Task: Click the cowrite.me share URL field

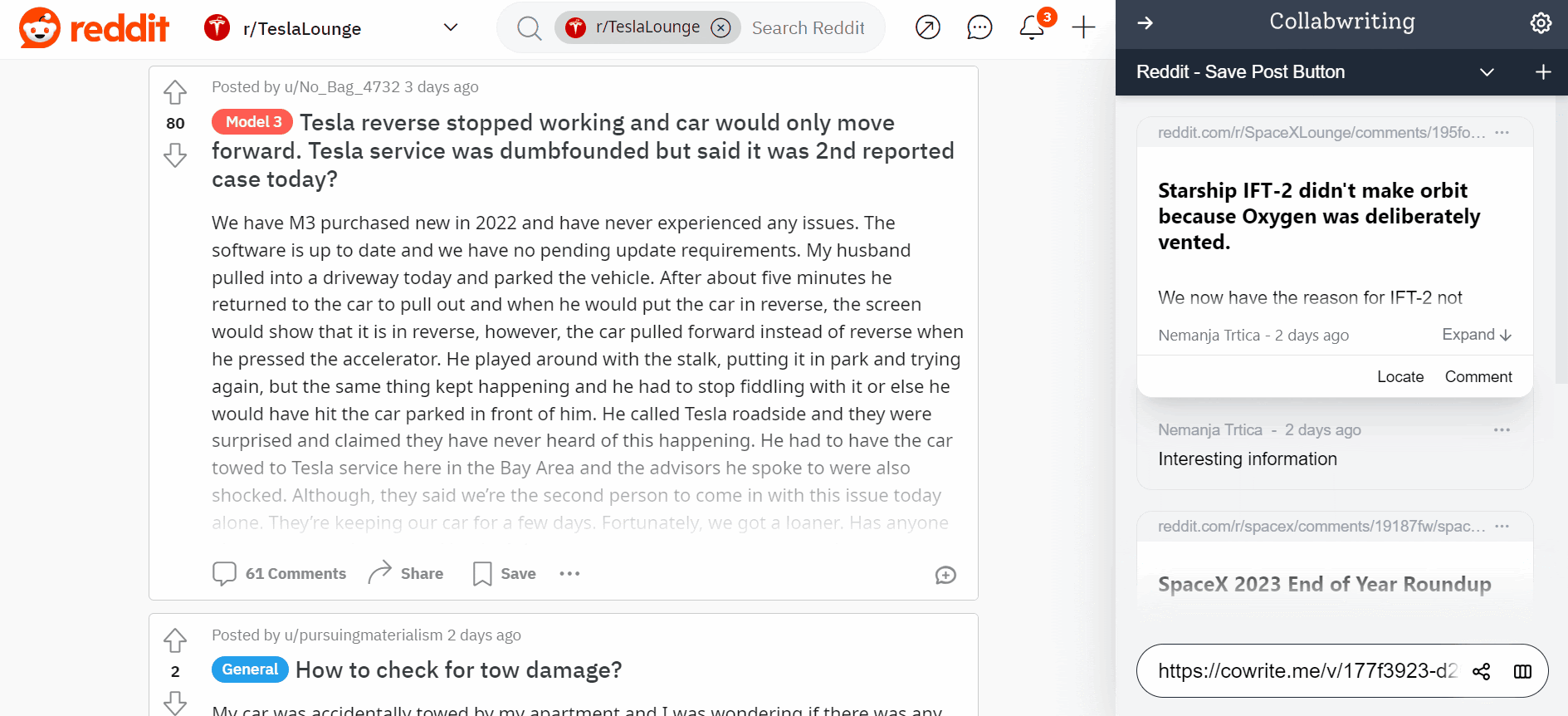Action: [x=1307, y=671]
